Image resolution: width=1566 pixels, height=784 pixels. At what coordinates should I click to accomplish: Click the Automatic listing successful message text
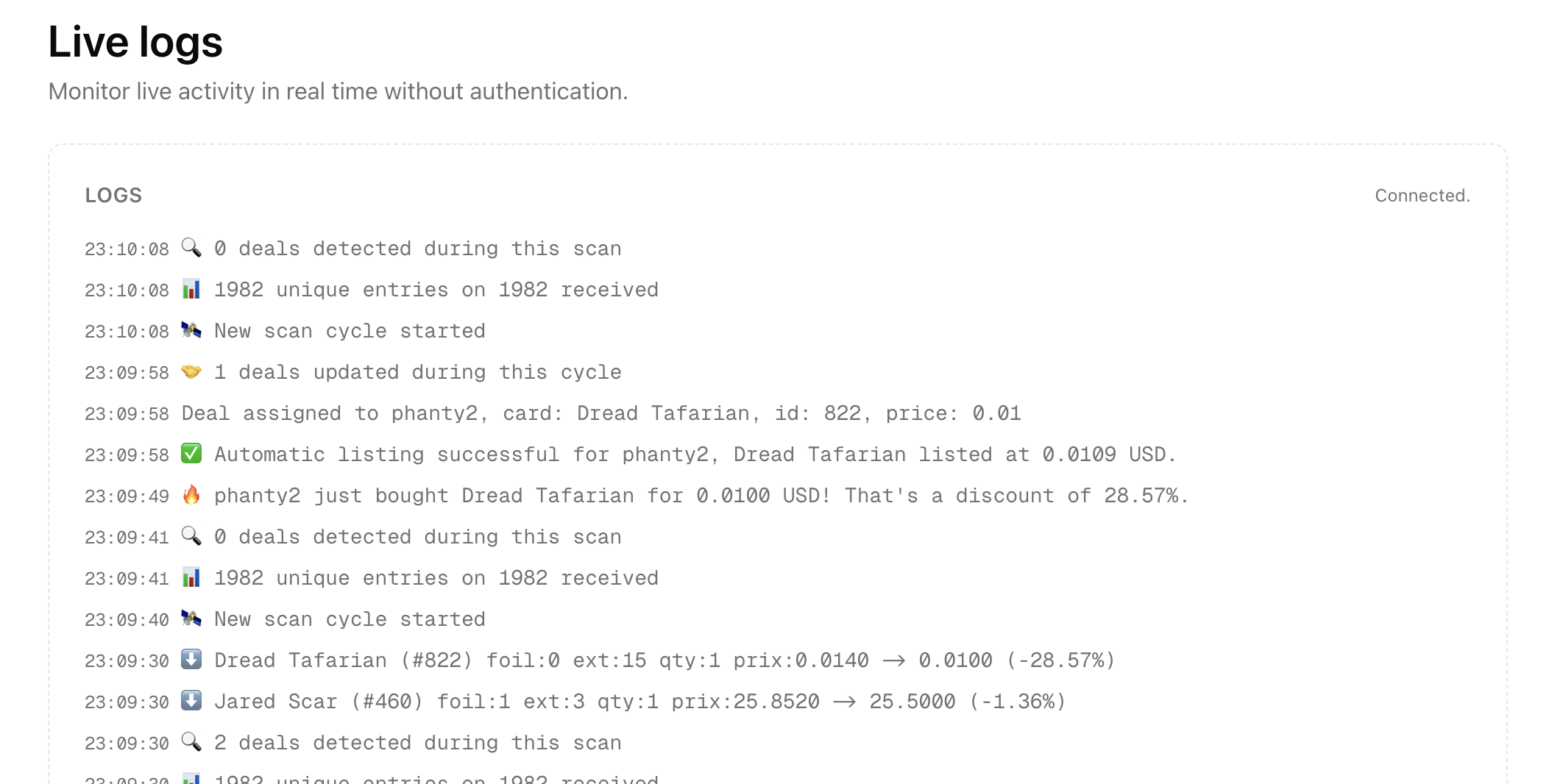(695, 455)
